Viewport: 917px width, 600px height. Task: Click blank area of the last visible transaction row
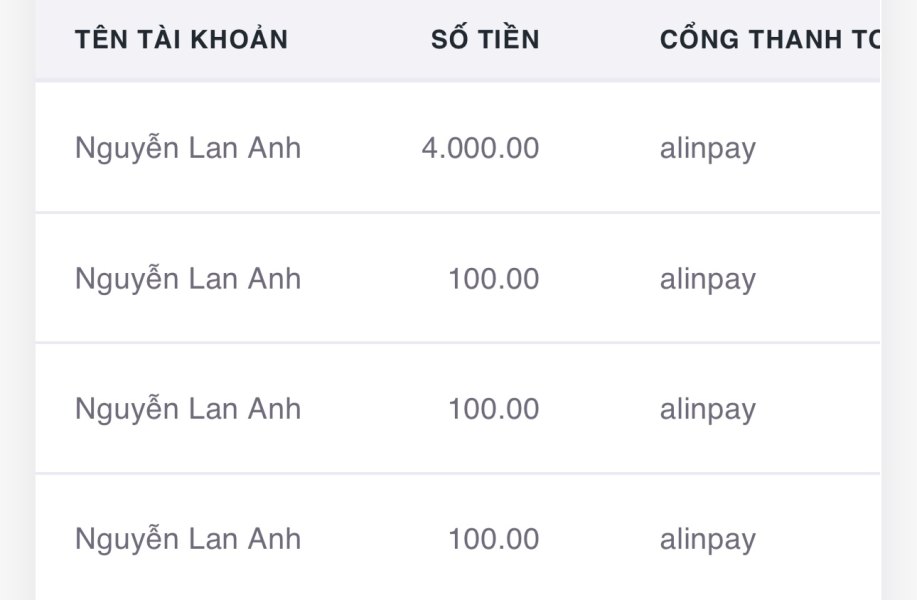pos(819,539)
